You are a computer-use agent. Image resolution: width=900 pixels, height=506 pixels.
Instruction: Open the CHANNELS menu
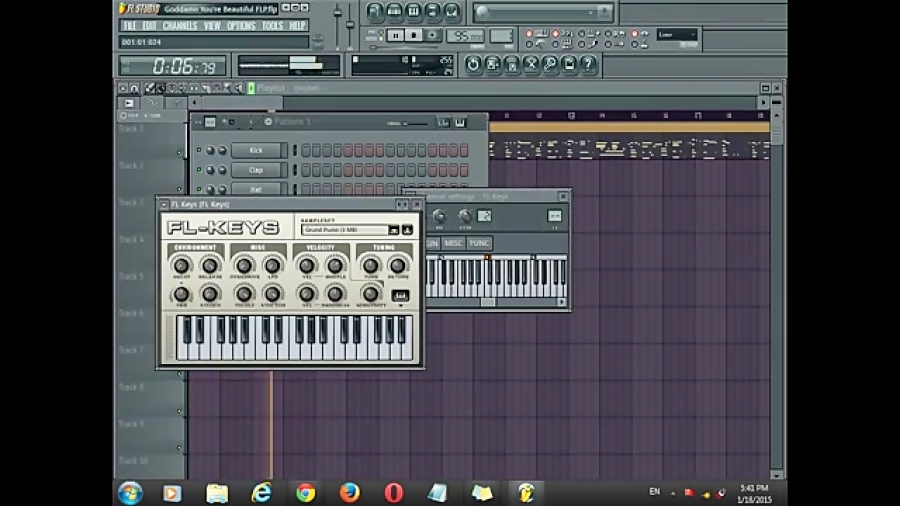179,26
